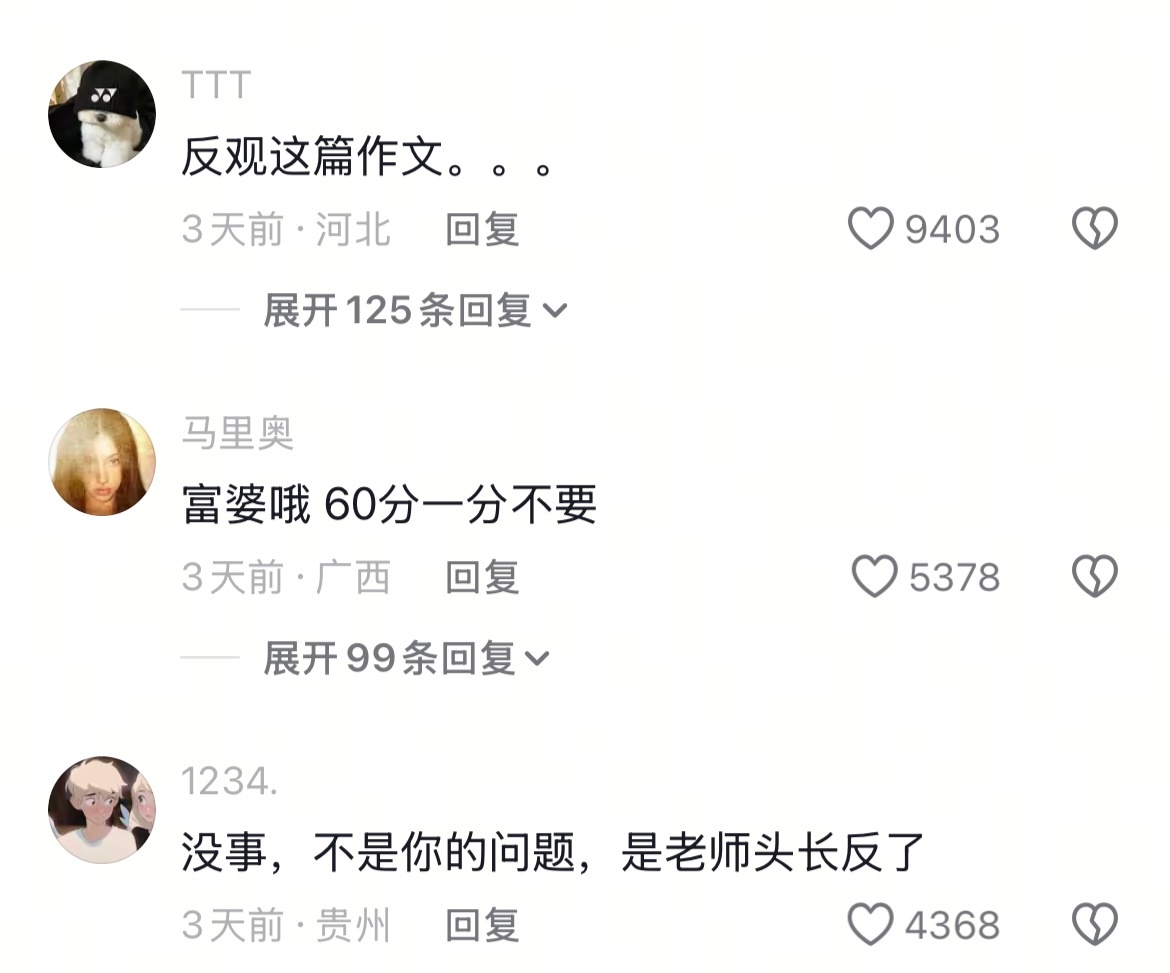Click the chevron beside 展开99条回复
Image resolution: width=1170 pixels, height=973 pixels.
coord(537,659)
